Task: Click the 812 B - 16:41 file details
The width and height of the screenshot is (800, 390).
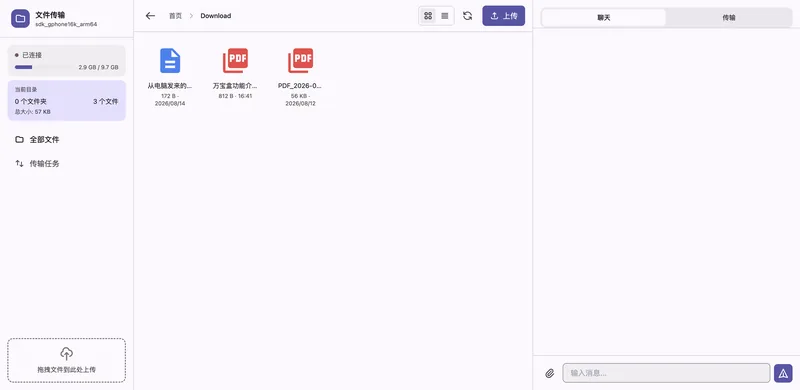Action: point(235,96)
